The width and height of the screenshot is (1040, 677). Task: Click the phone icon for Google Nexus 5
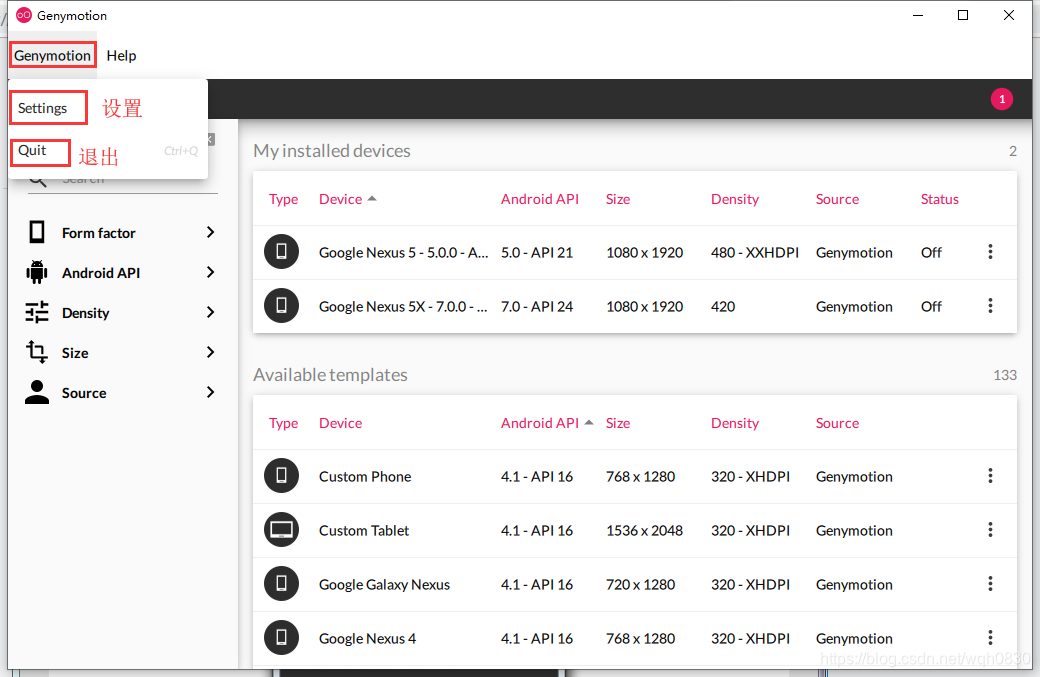click(x=281, y=252)
